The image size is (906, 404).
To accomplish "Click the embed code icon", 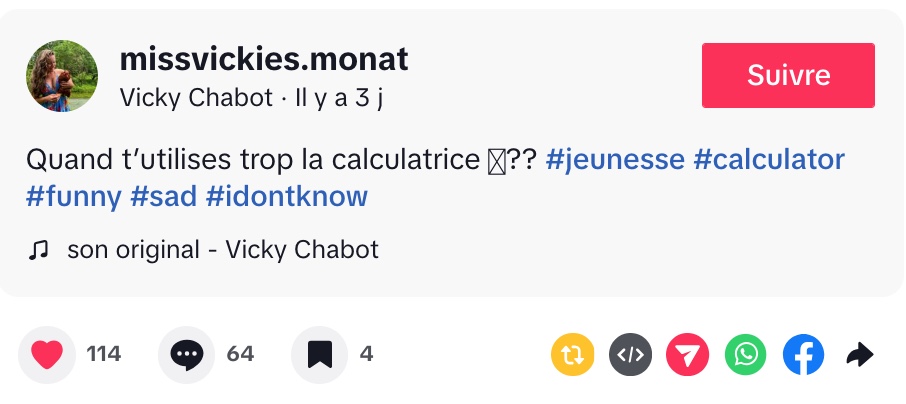I will coord(631,354).
